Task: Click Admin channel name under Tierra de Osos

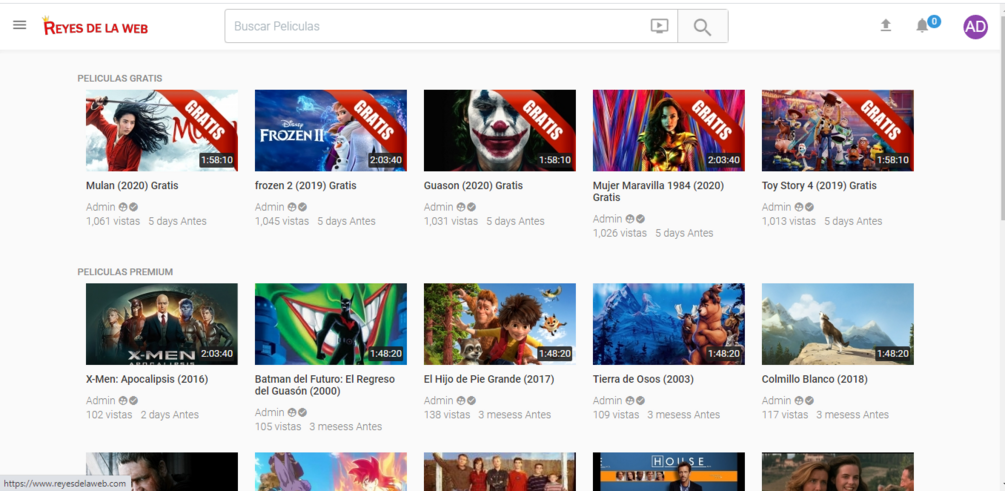Action: (x=608, y=401)
